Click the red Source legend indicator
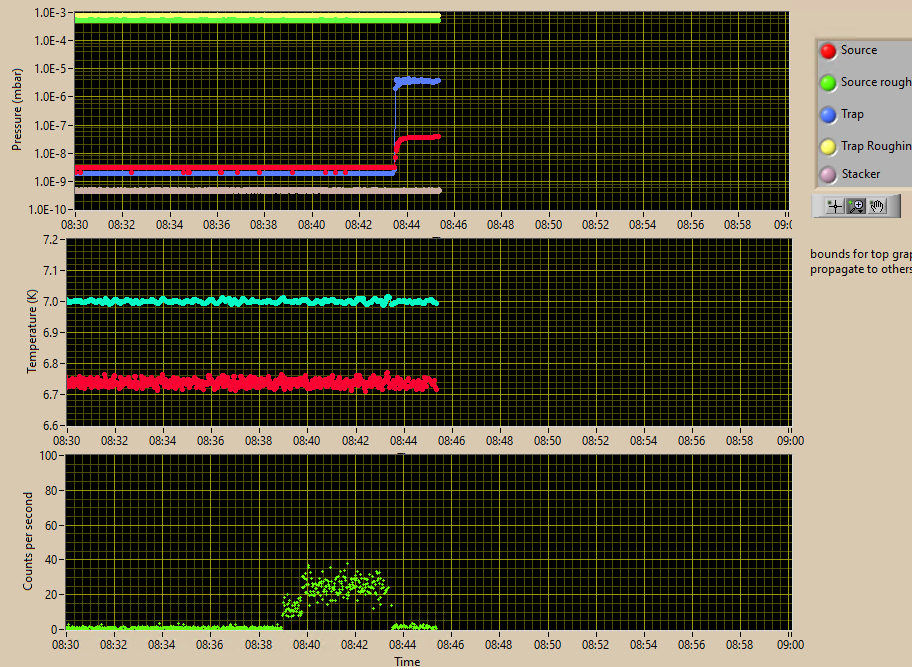 click(x=828, y=51)
